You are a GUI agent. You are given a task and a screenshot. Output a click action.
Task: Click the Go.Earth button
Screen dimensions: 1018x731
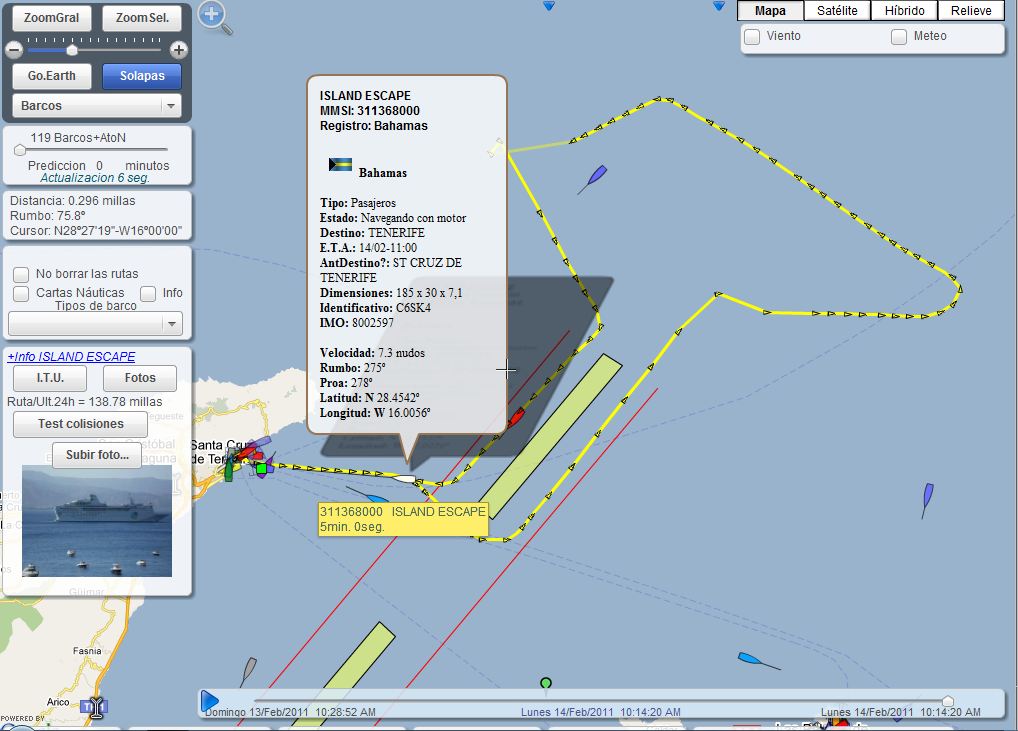[x=52, y=76]
